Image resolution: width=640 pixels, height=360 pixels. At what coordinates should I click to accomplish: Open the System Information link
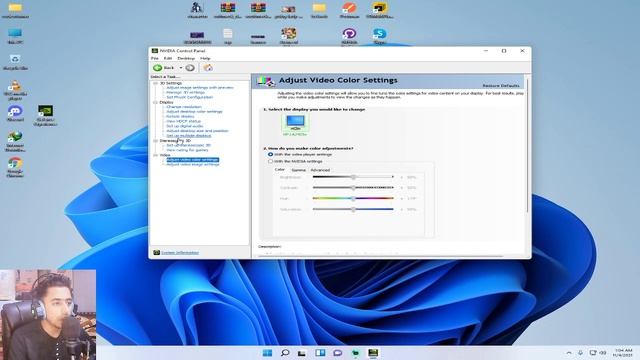(x=180, y=253)
